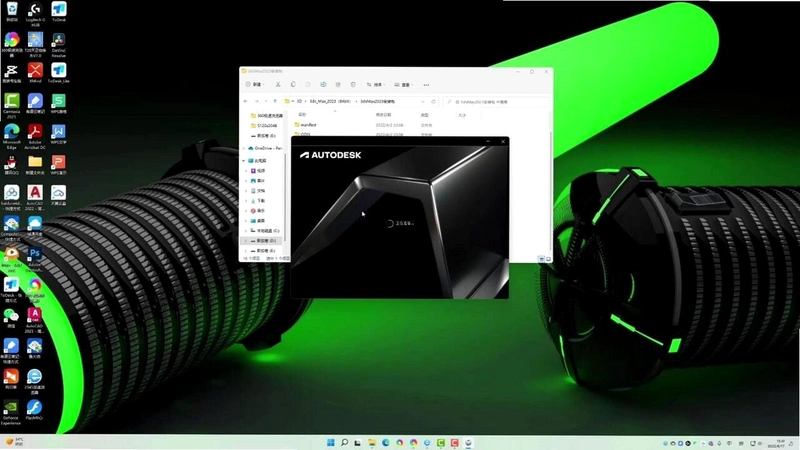Switch to details view icon in Explorer status bar
This screenshot has width=800, height=450.
(x=541, y=259)
